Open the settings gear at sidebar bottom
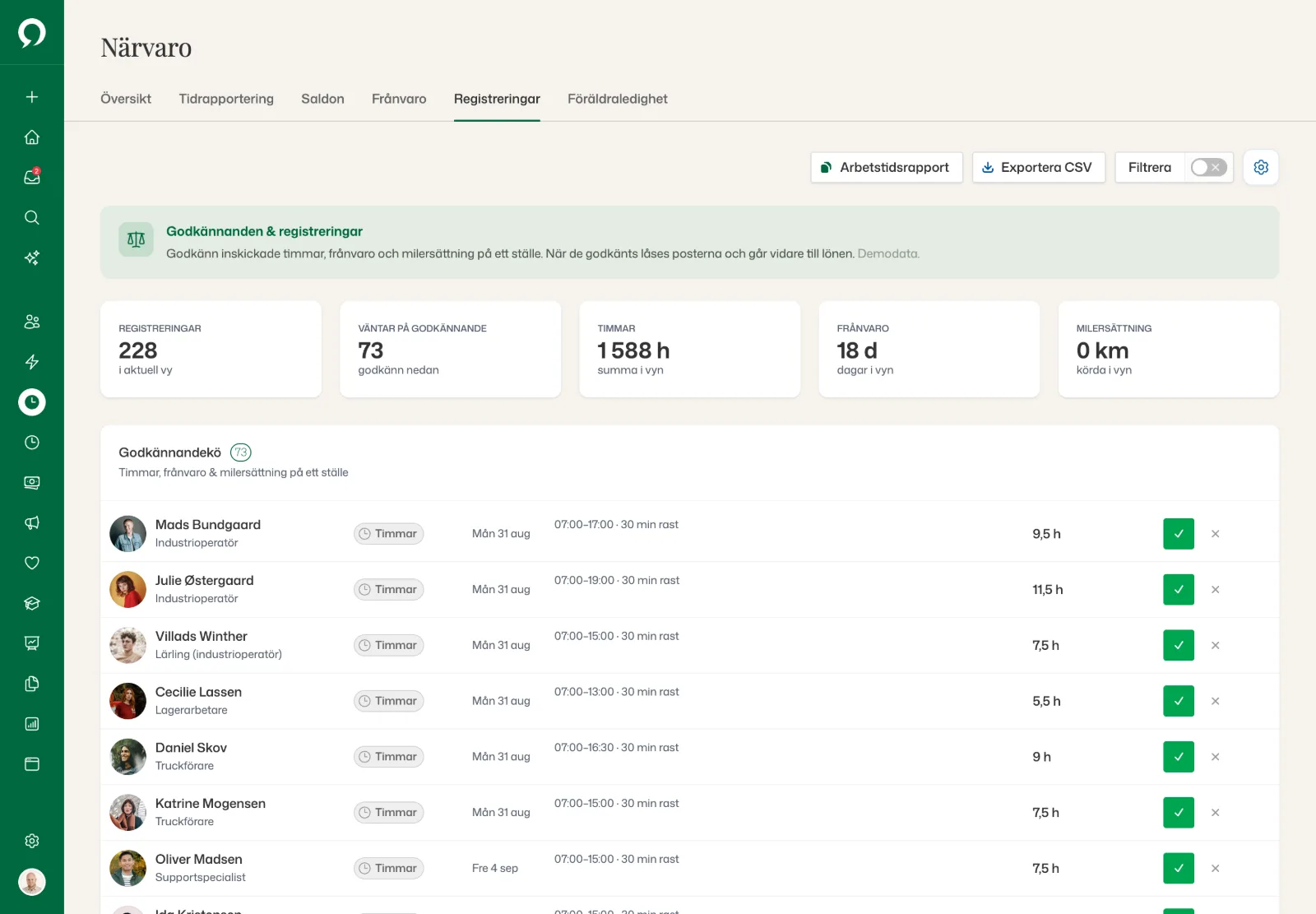1316x914 pixels. (32, 841)
